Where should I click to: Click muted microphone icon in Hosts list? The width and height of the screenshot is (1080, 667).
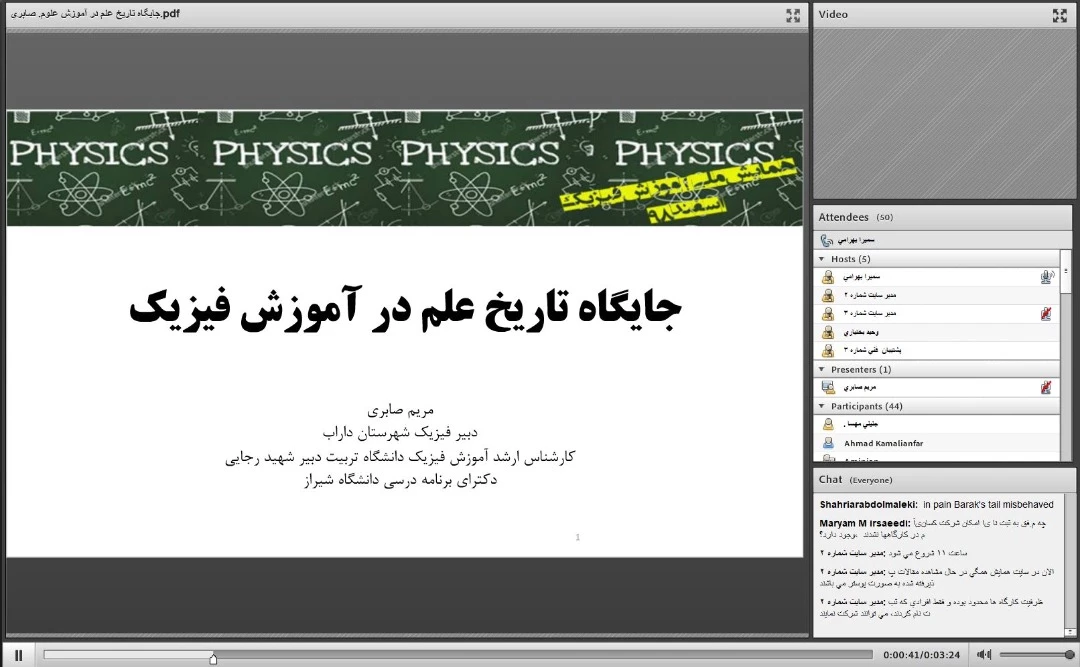1046,314
